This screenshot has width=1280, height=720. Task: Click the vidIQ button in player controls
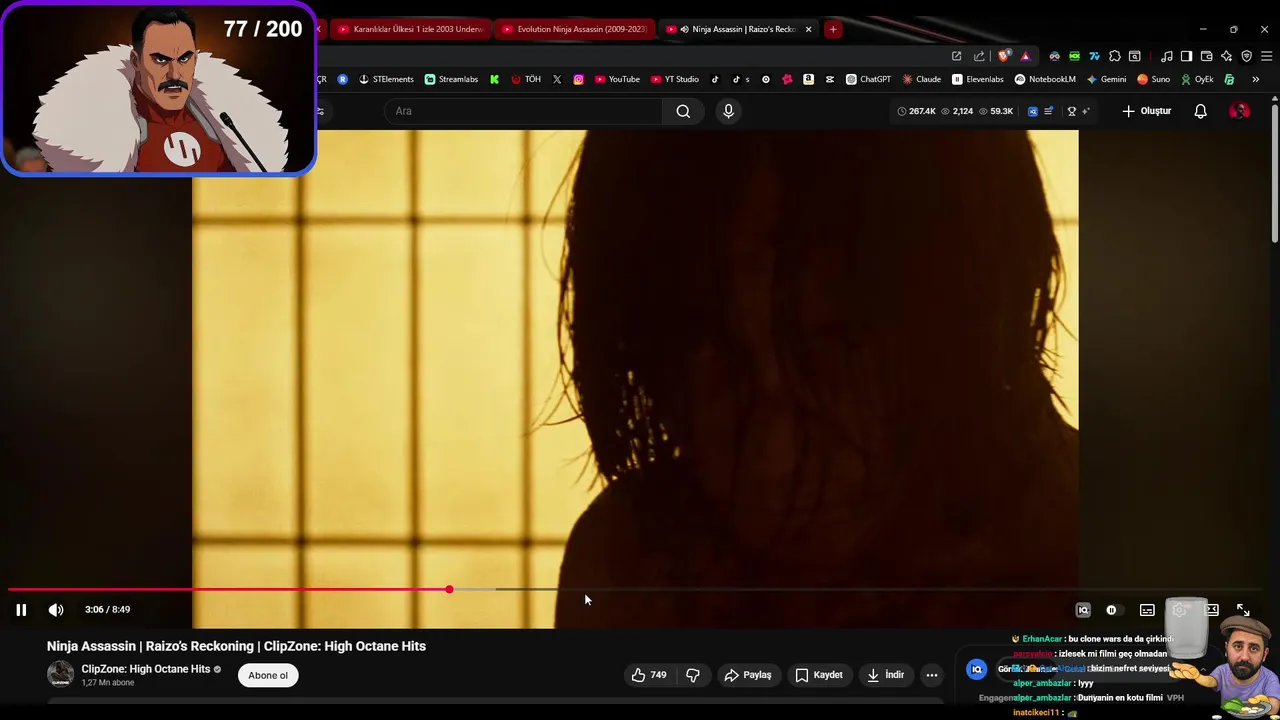[1083, 610]
